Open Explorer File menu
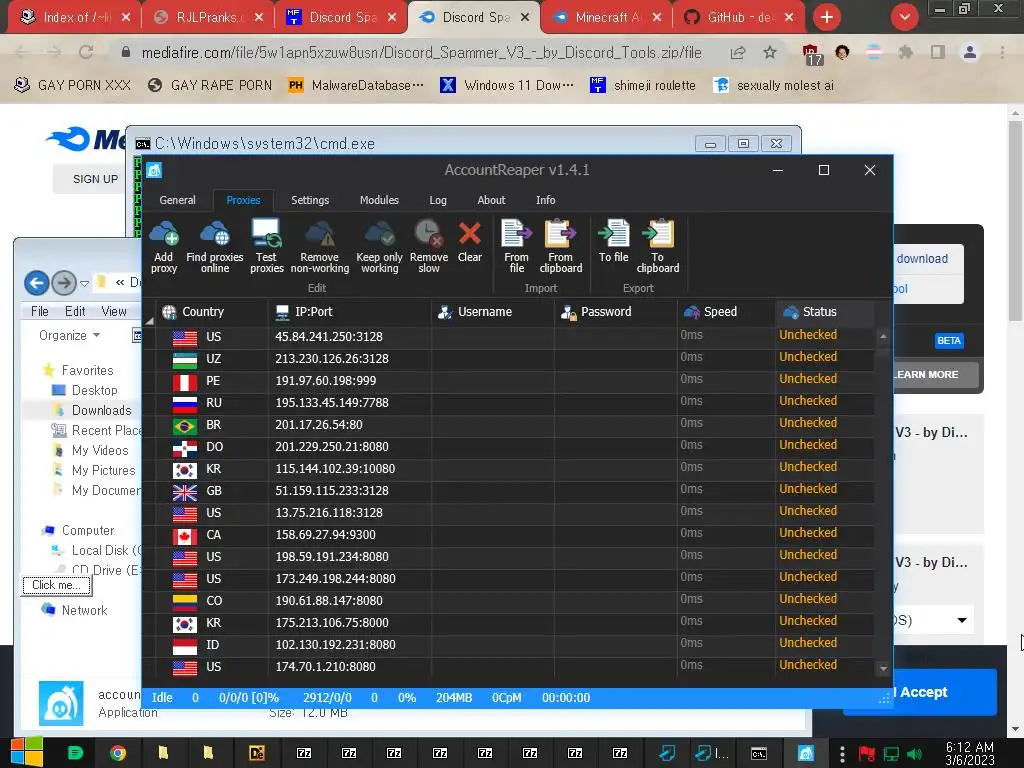This screenshot has width=1024, height=768. (x=40, y=312)
